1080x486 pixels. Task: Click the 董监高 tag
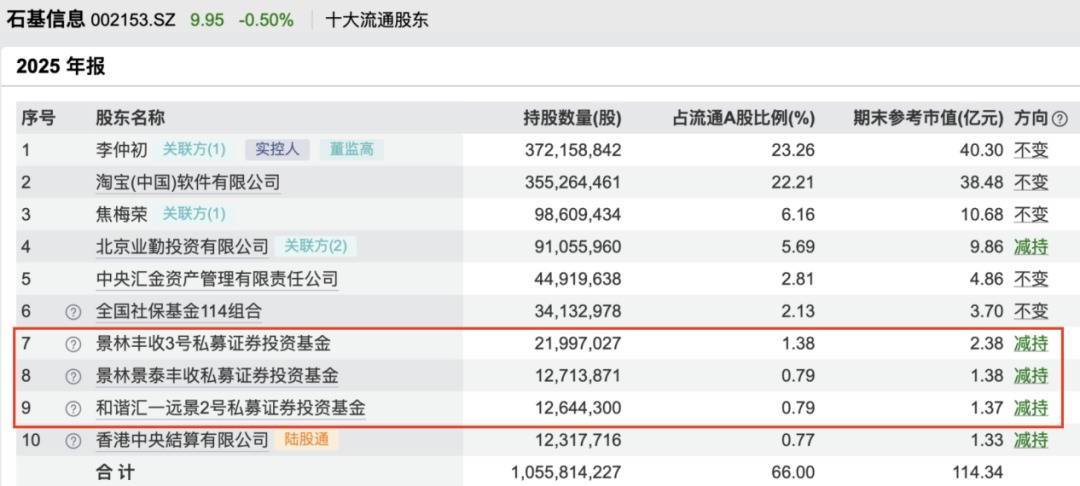tap(352, 150)
